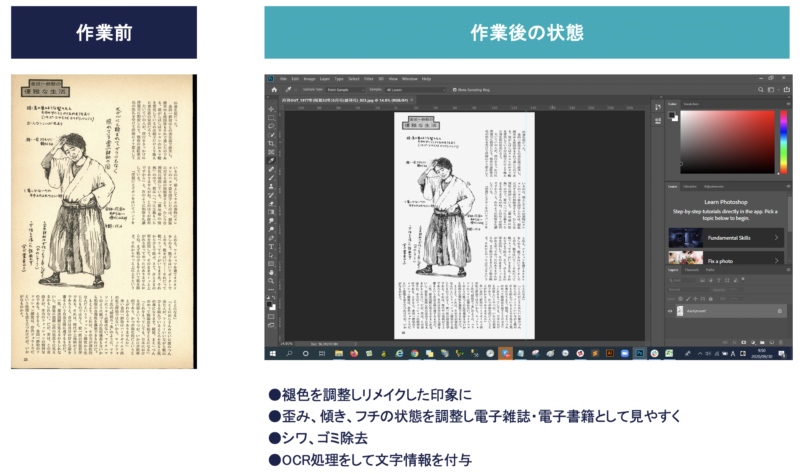Click the Home icon in options bar
This screenshot has width=800, height=474.
coord(274,90)
